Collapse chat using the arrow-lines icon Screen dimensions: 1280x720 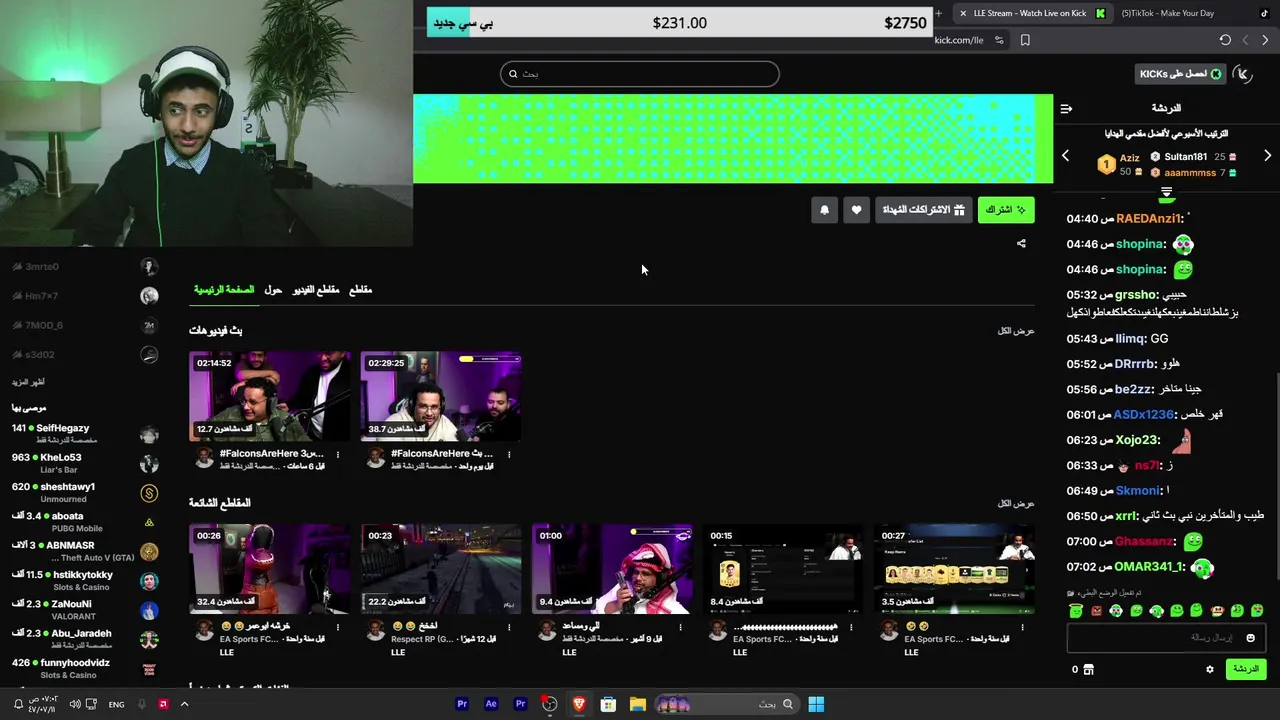coord(1066,108)
